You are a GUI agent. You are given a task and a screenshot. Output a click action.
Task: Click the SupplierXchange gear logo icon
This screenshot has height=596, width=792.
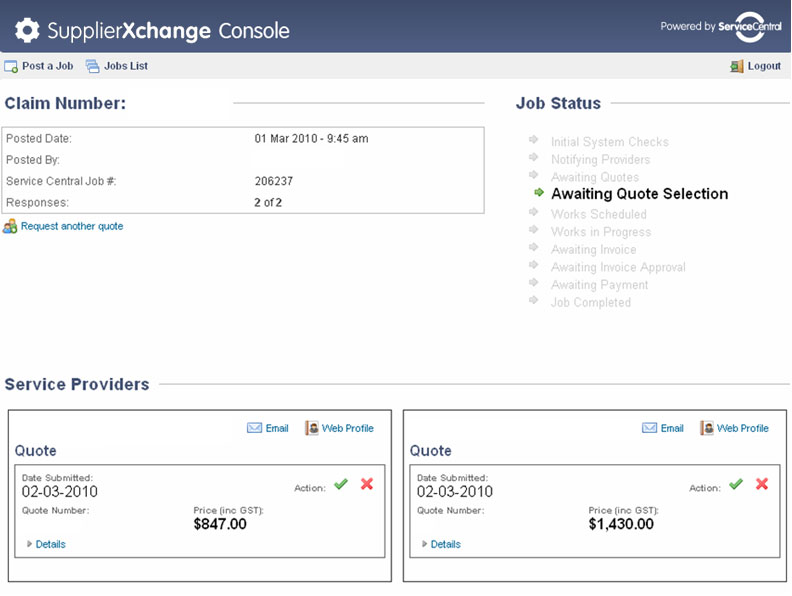pos(27,30)
